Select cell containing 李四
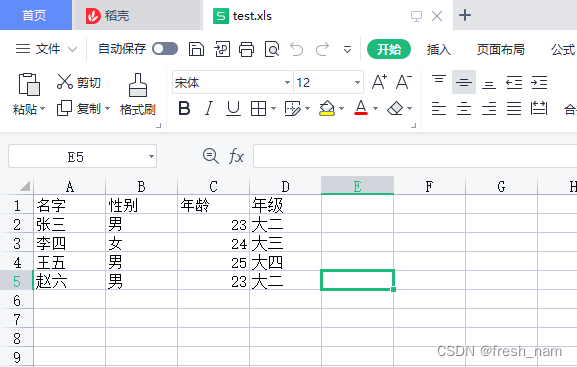Viewport: 577px width, 367px height. [70, 243]
